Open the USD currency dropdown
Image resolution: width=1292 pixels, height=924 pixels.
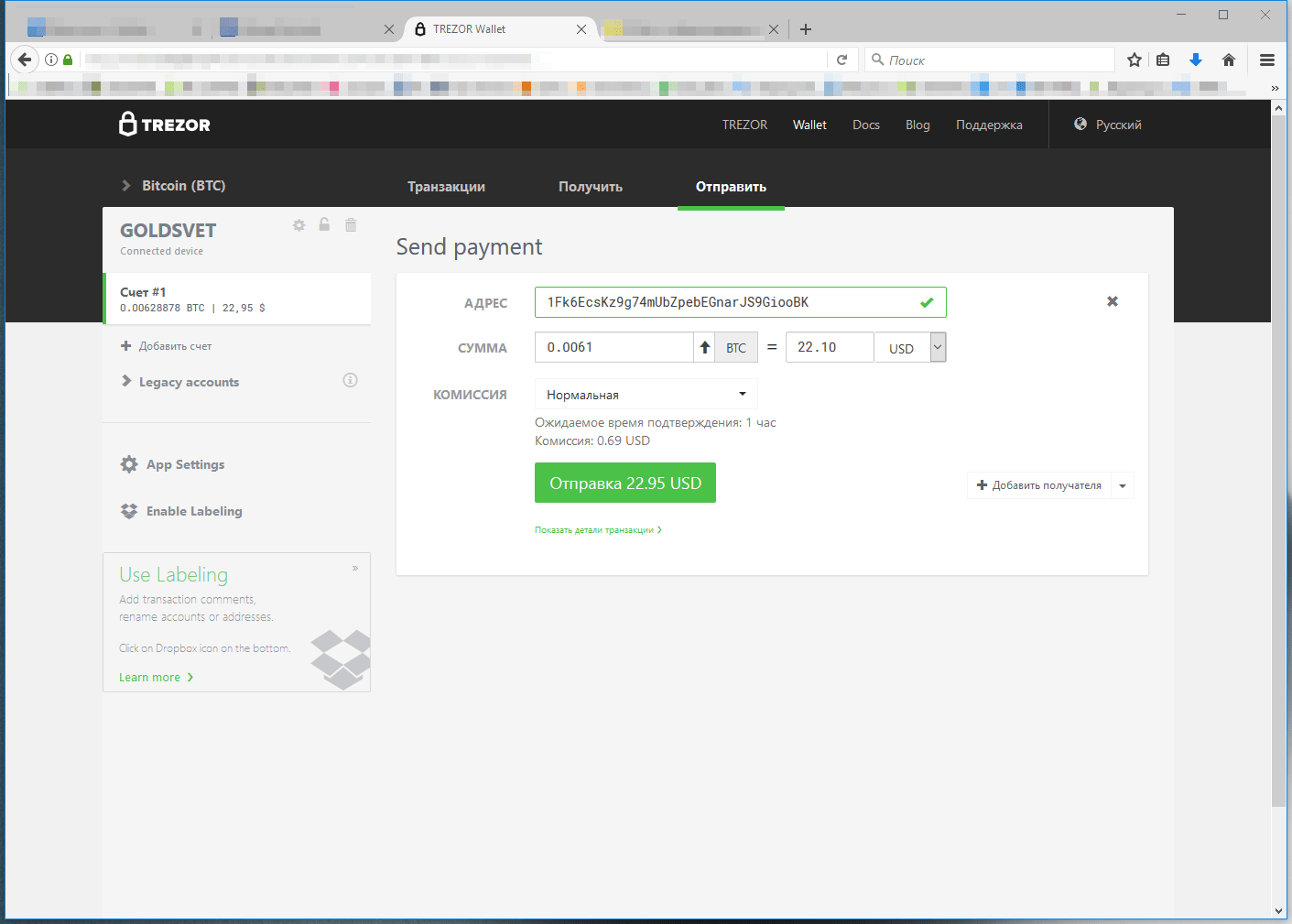coord(938,347)
